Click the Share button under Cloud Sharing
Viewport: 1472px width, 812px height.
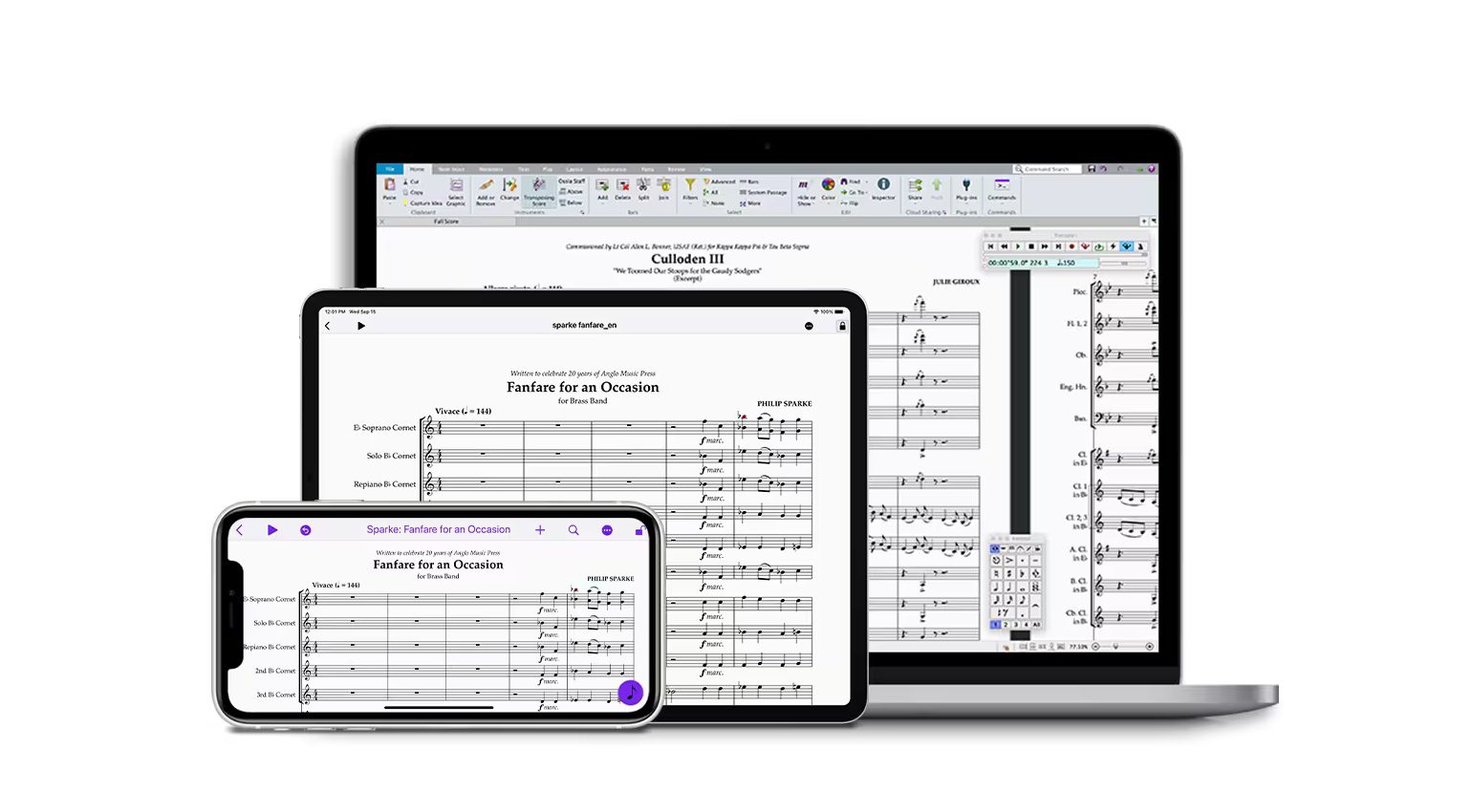[x=915, y=191]
